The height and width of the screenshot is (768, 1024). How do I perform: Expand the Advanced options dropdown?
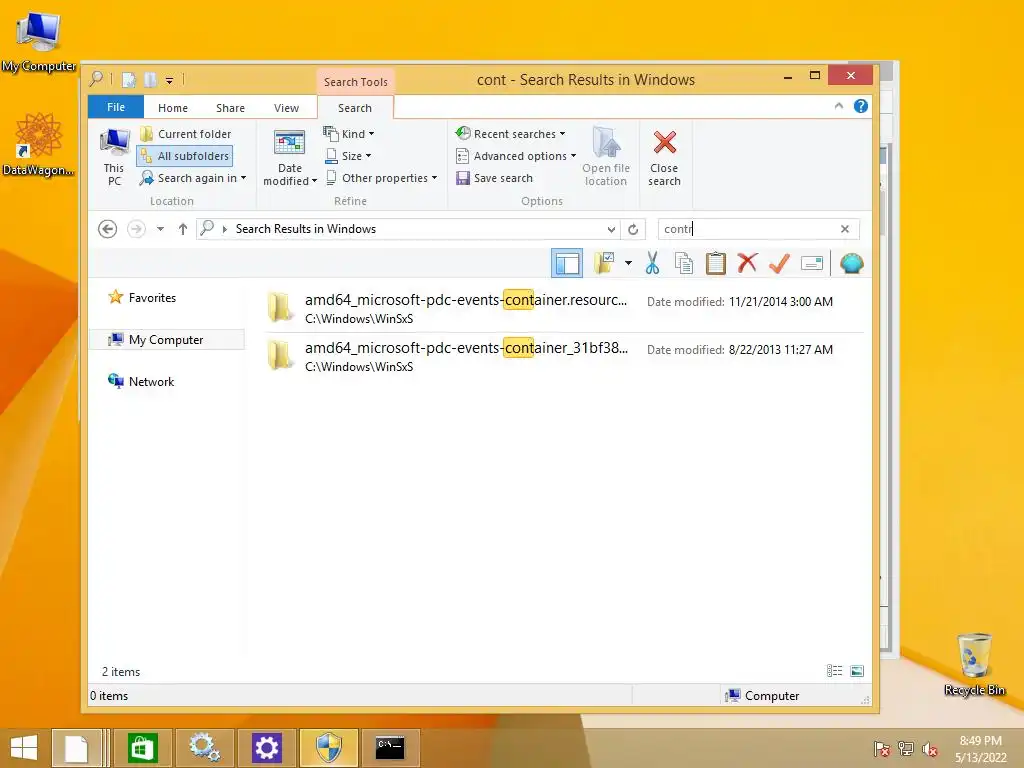[x=516, y=156]
